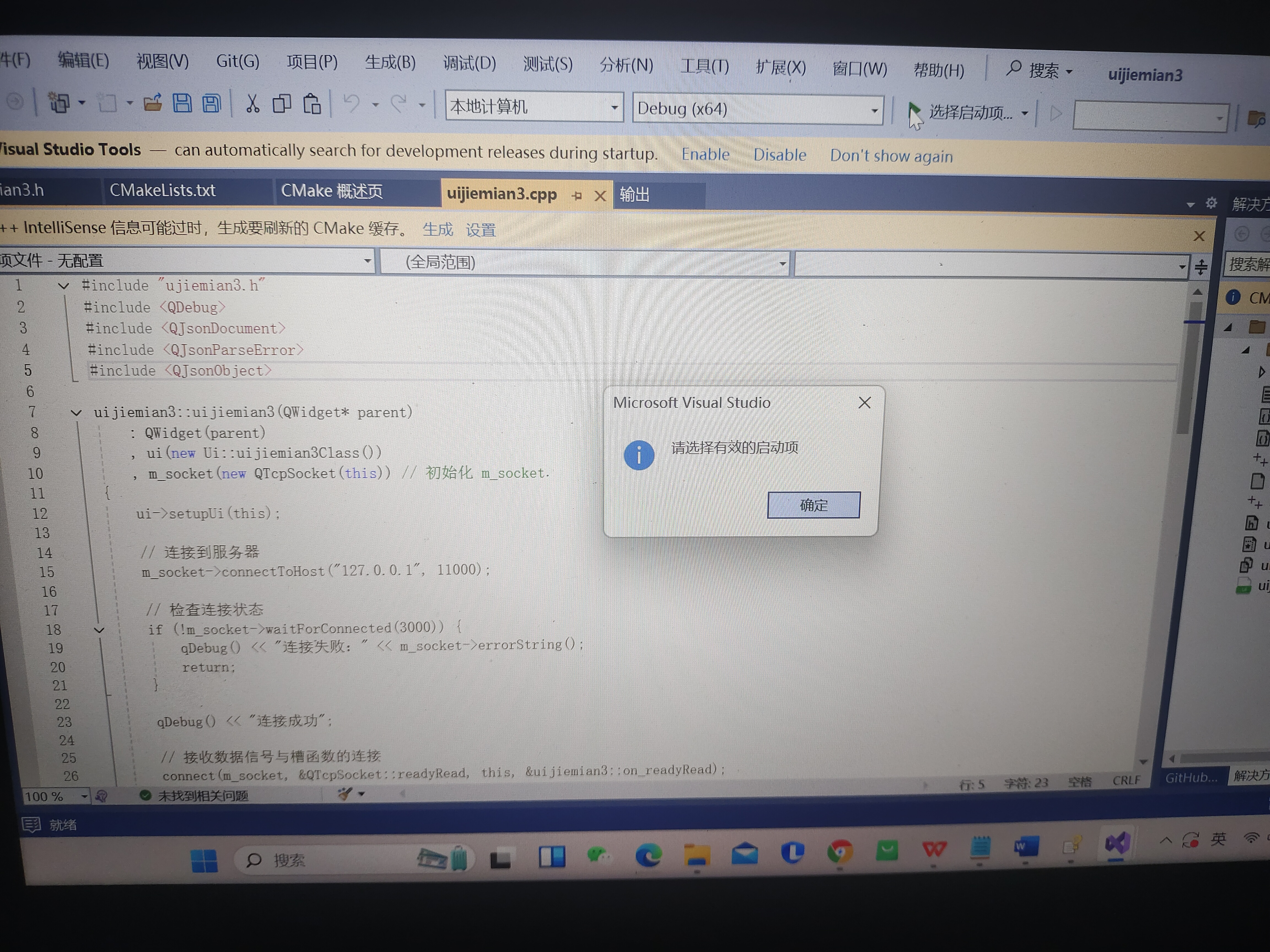Open the Debug (x64) configuration dropdown

pyautogui.click(x=874, y=110)
